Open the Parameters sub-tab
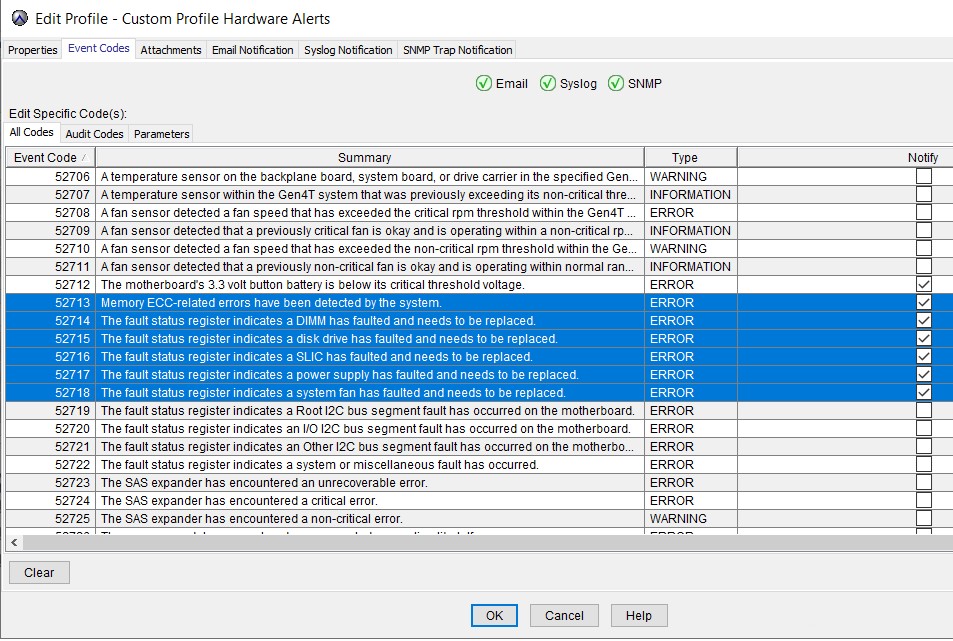The width and height of the screenshot is (953, 641). coord(160,134)
